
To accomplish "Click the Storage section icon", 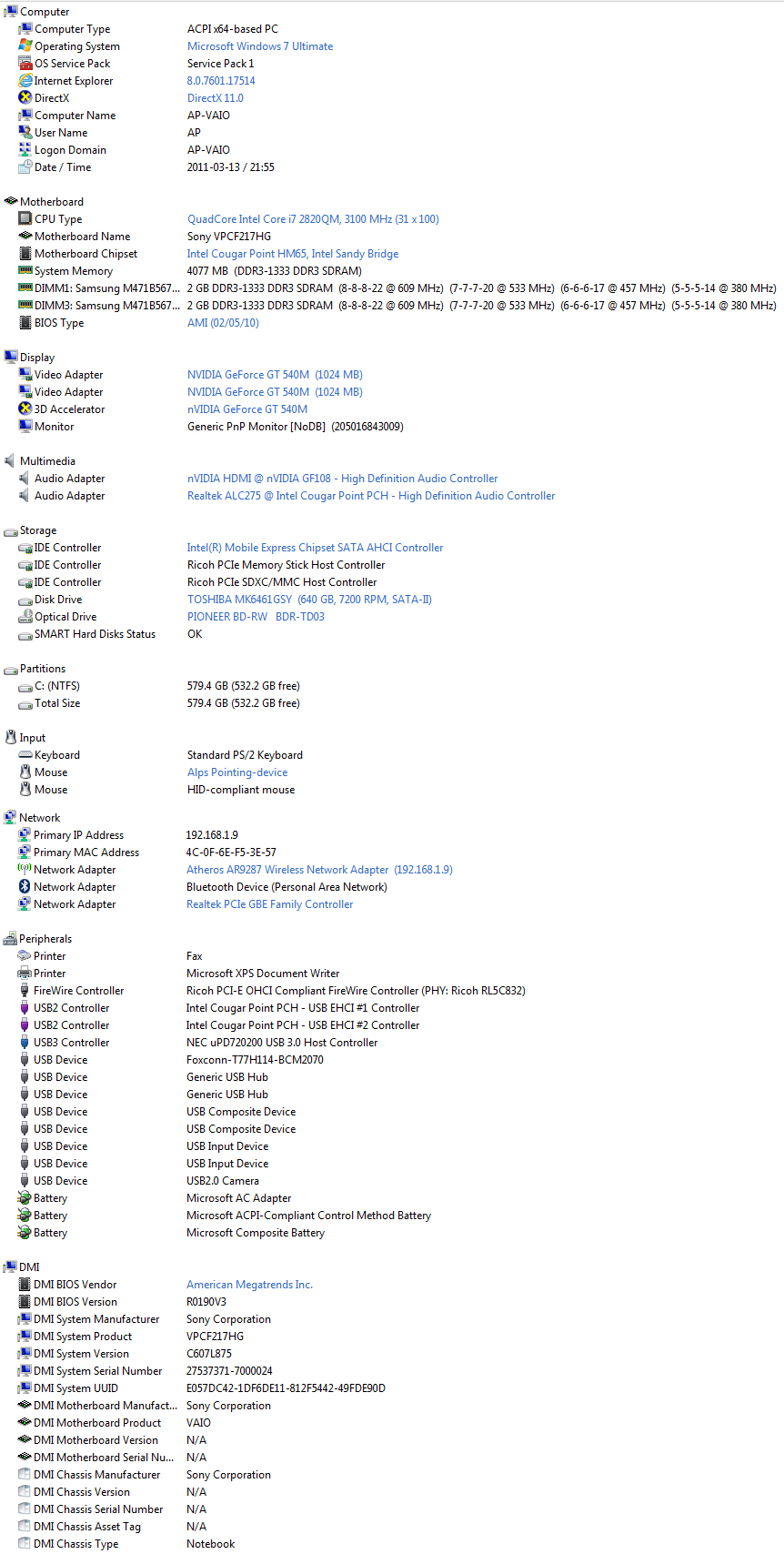I will click(x=11, y=530).
